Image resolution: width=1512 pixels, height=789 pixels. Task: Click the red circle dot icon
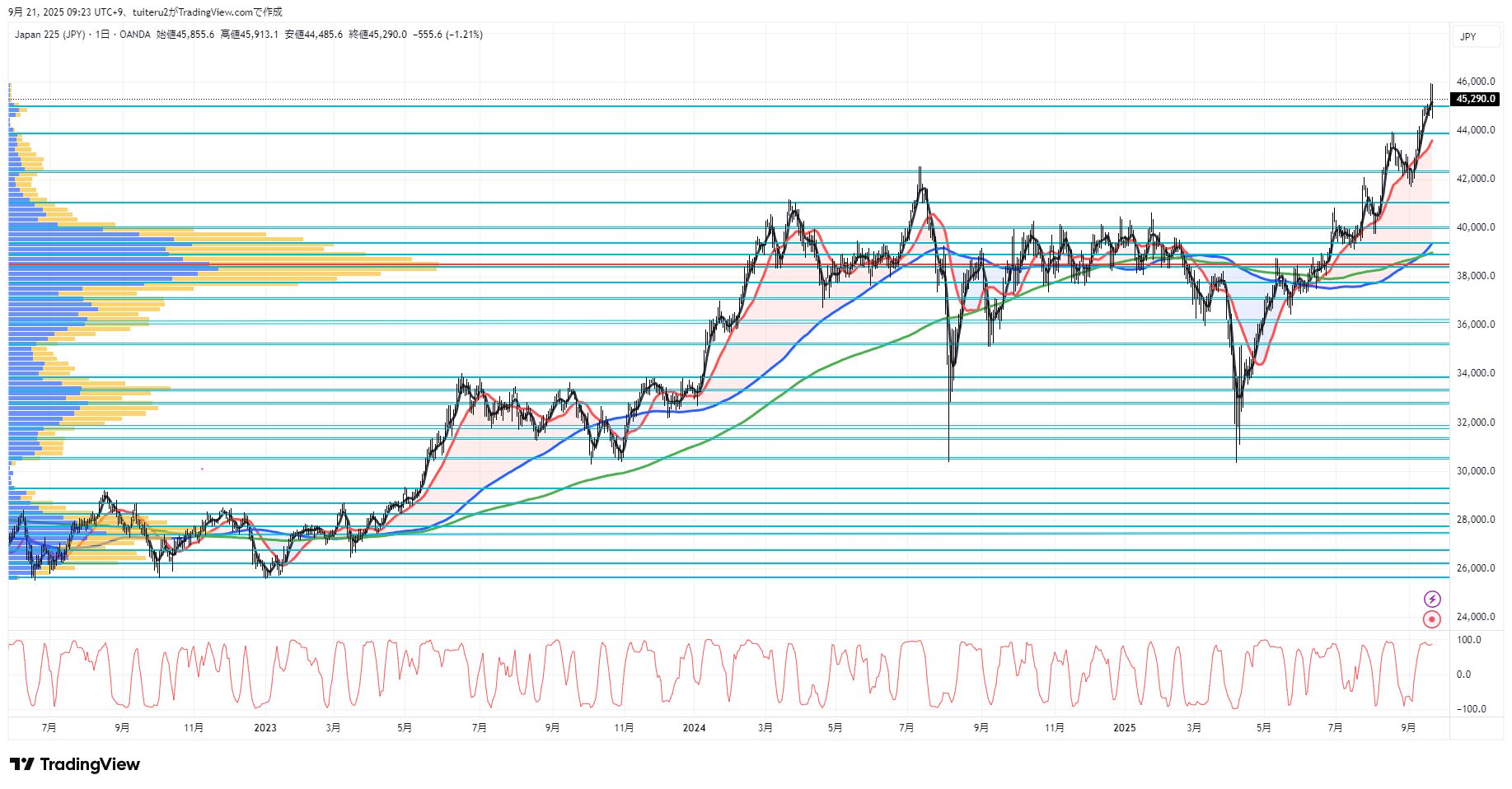click(1432, 619)
